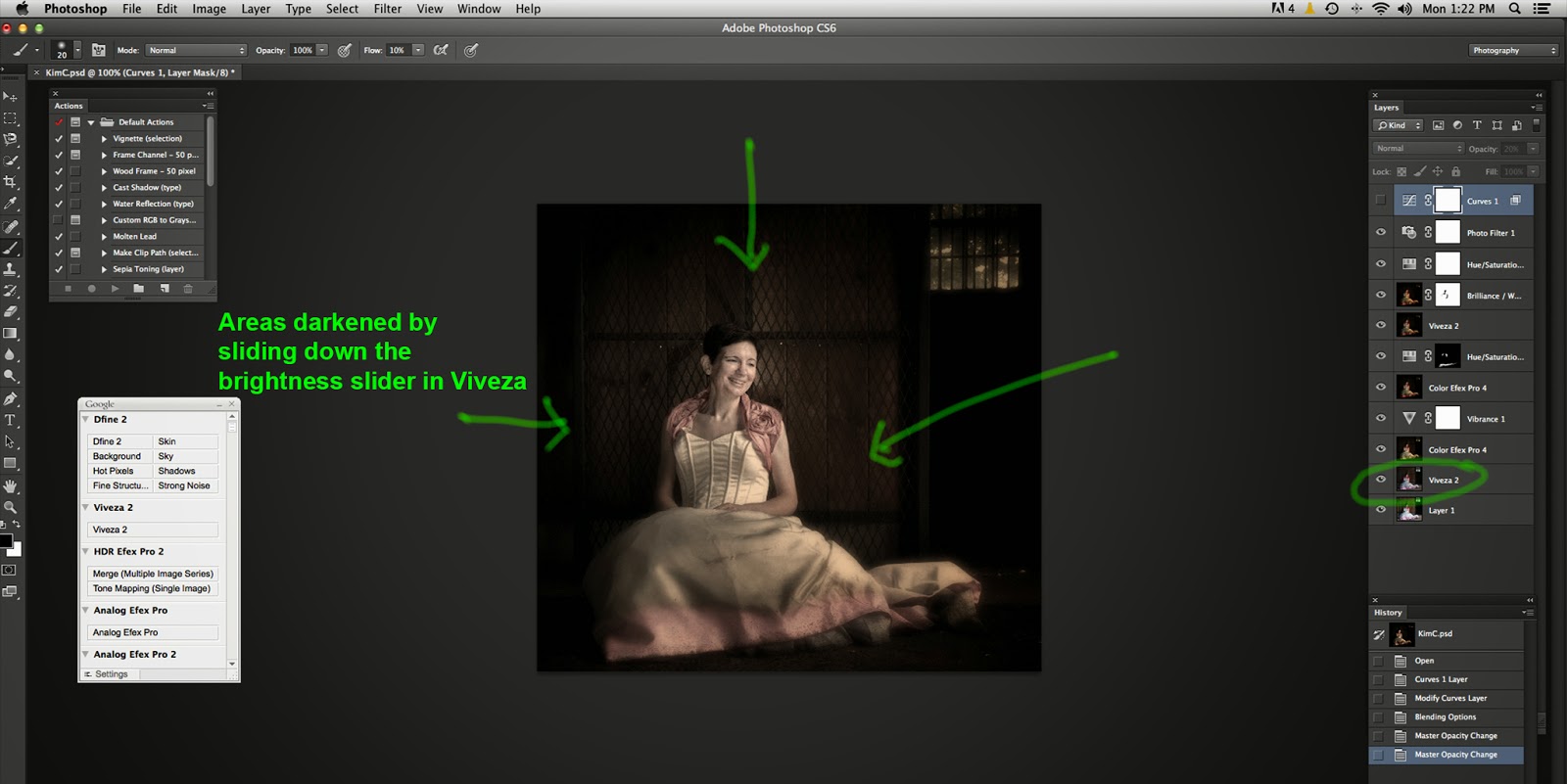Image resolution: width=1567 pixels, height=784 pixels.
Task: Toggle the Vignette (selection) action checkmark
Action: 59,138
